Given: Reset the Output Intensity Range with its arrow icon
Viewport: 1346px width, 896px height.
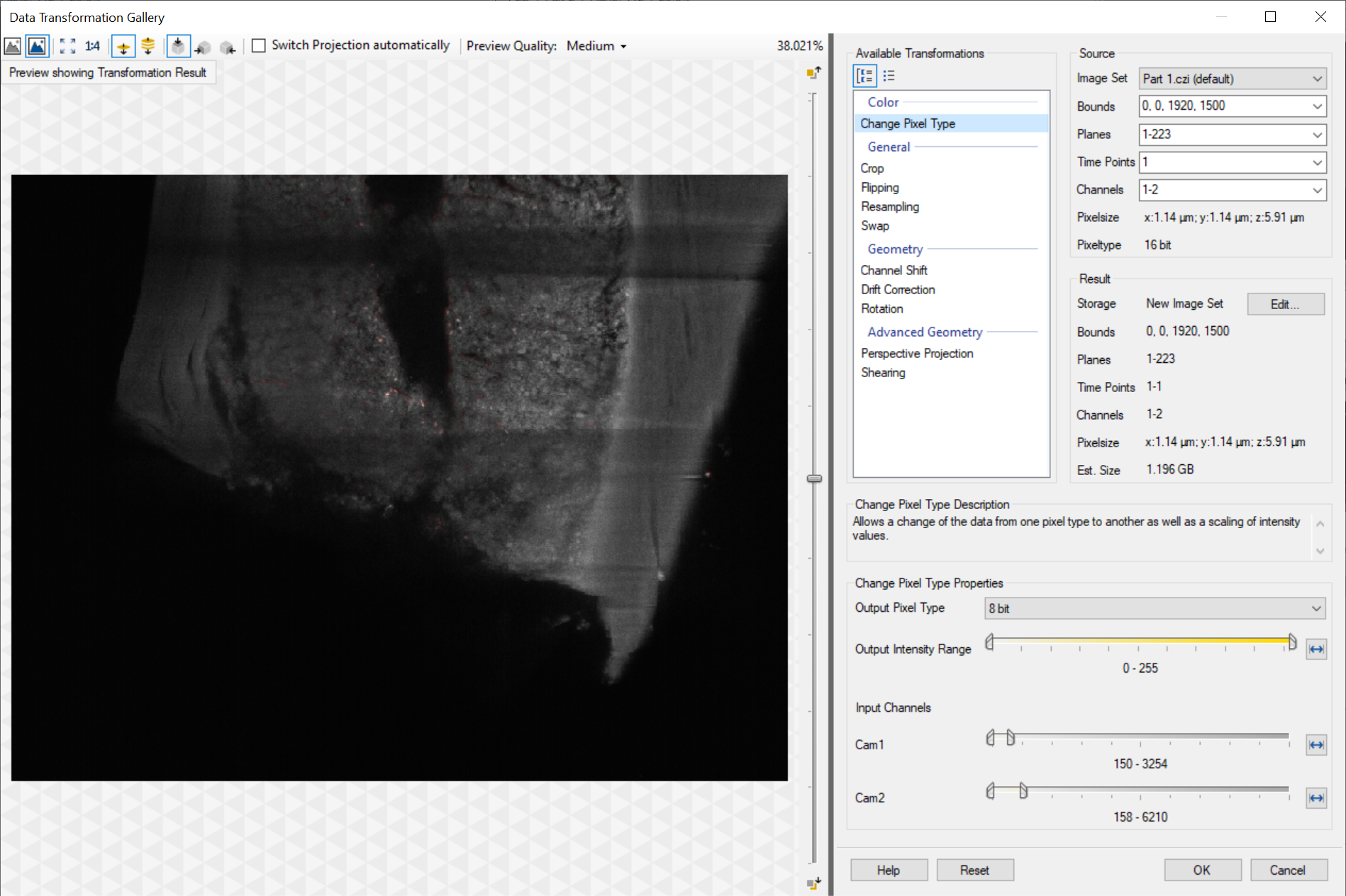Looking at the screenshot, I should 1316,649.
